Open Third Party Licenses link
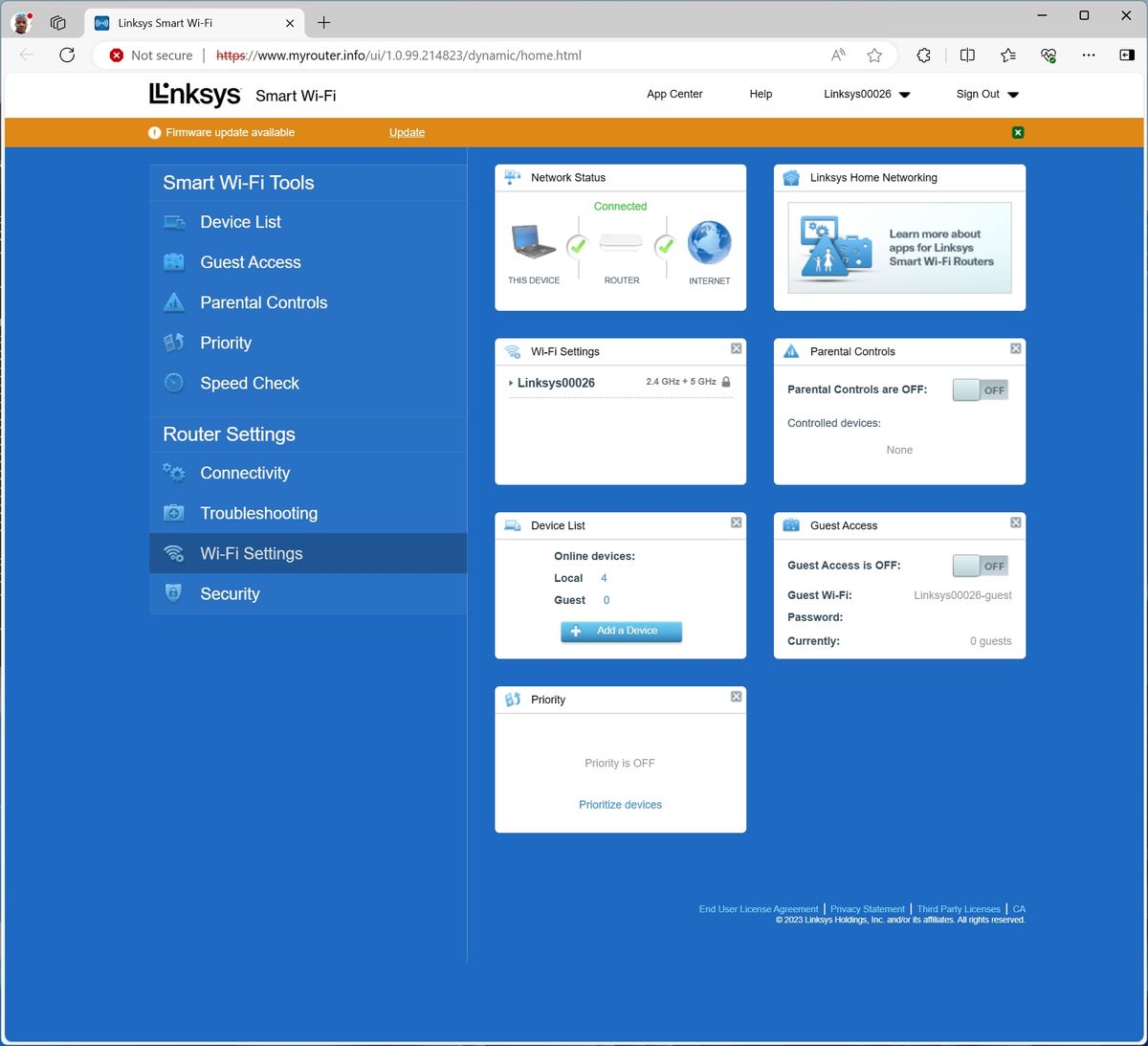 (959, 909)
